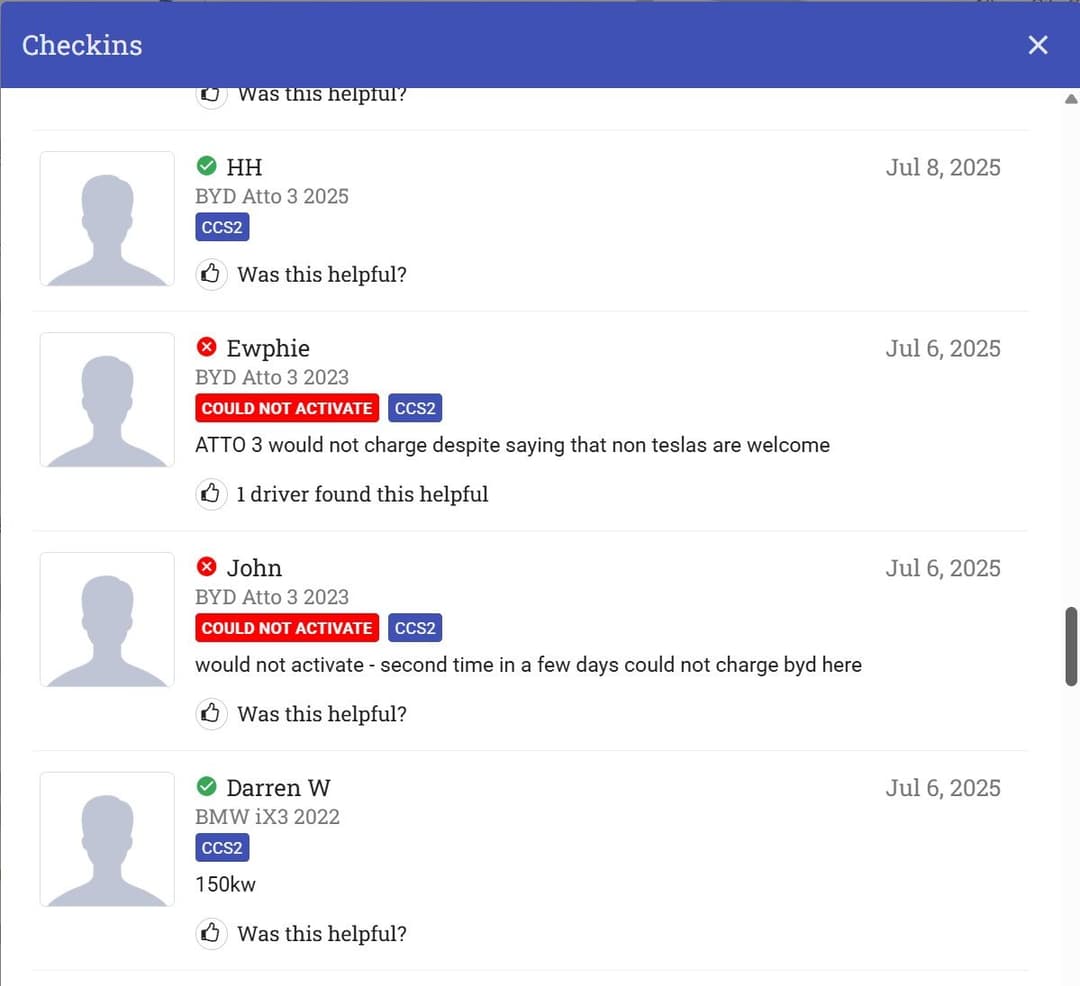Open the '1 driver found this helpful' link
This screenshot has width=1080, height=986.
coord(362,493)
